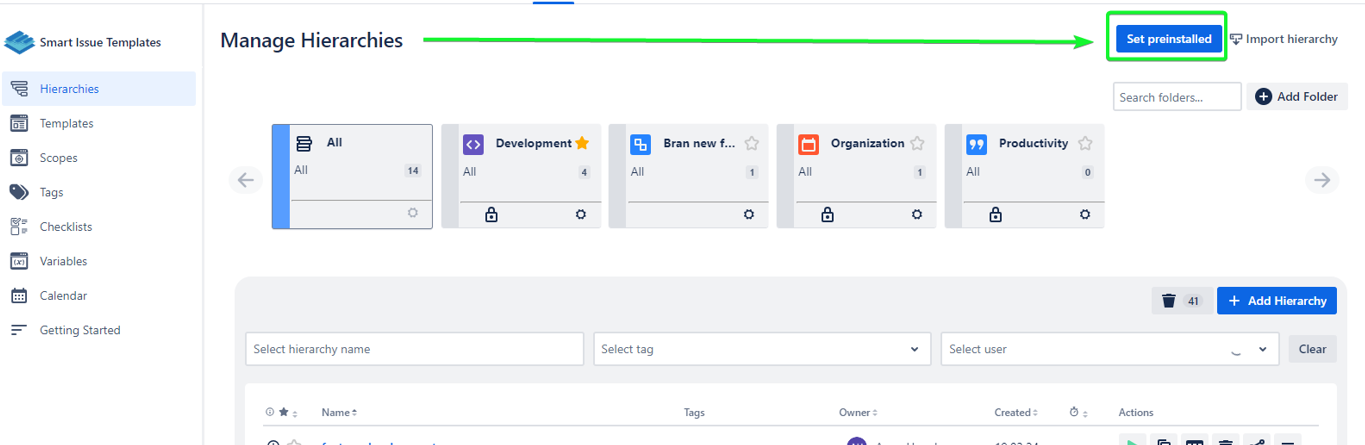1365x445 pixels.
Task: Go to Templates in sidebar
Action: (66, 123)
